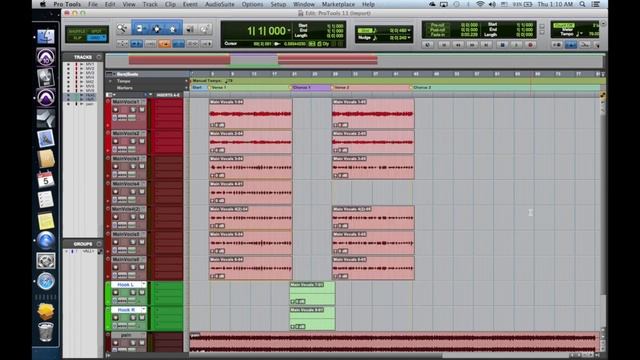Click the Play transport button
The image size is (640, 360).
point(516,45)
